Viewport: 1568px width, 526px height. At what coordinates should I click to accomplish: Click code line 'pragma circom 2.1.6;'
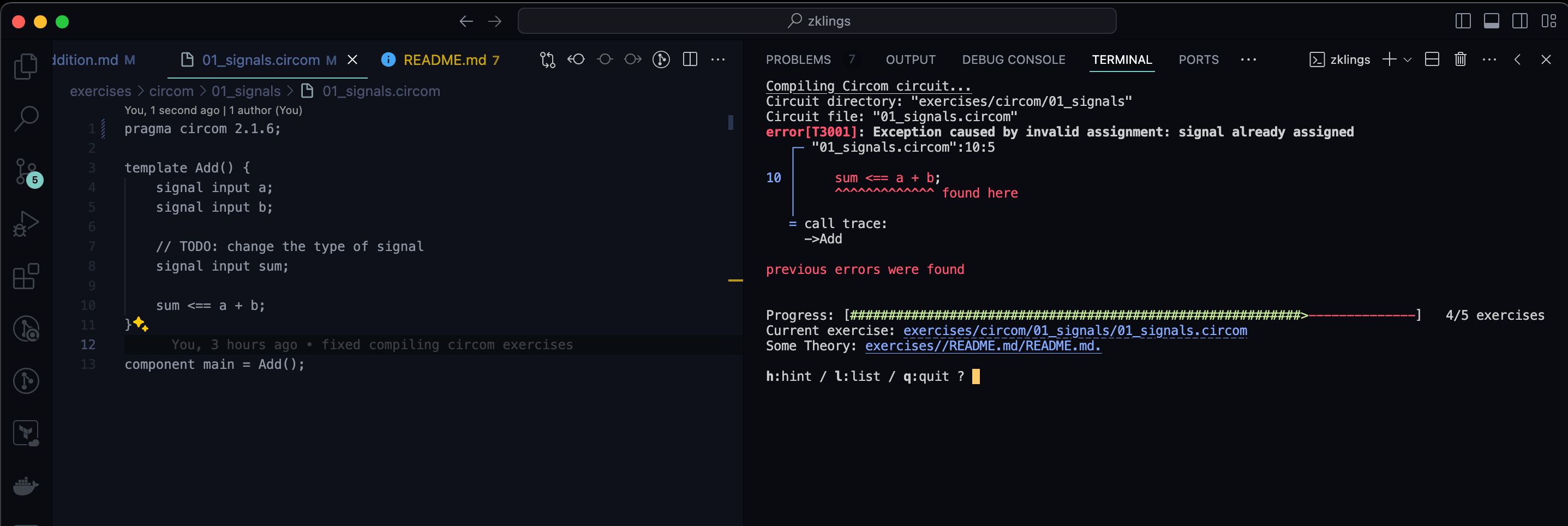point(203,128)
